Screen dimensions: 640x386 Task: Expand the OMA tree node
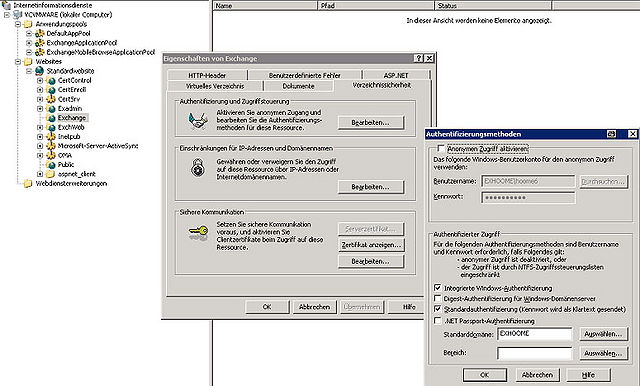click(40, 155)
